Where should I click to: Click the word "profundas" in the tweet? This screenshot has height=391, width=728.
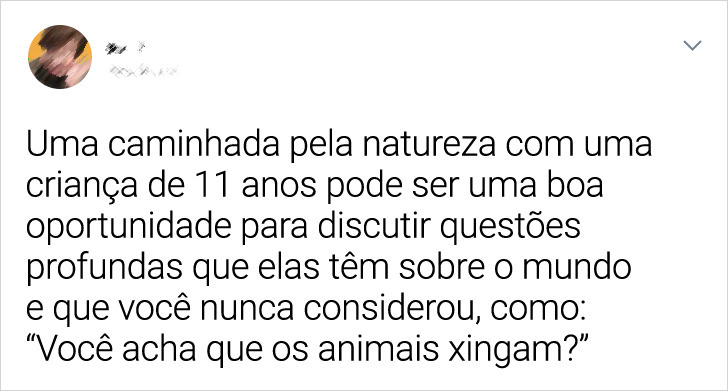[104, 267]
